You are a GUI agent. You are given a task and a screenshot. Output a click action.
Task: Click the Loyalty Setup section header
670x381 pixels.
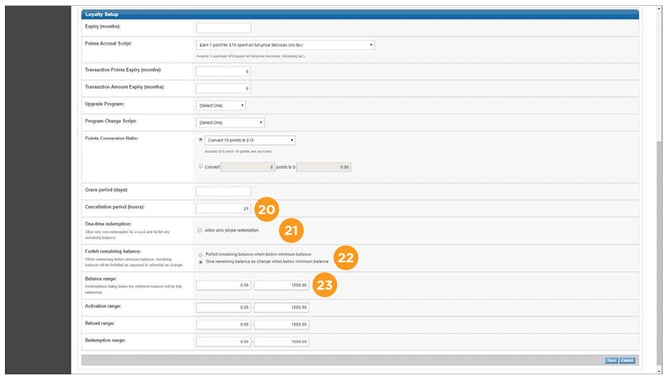pyautogui.click(x=360, y=15)
